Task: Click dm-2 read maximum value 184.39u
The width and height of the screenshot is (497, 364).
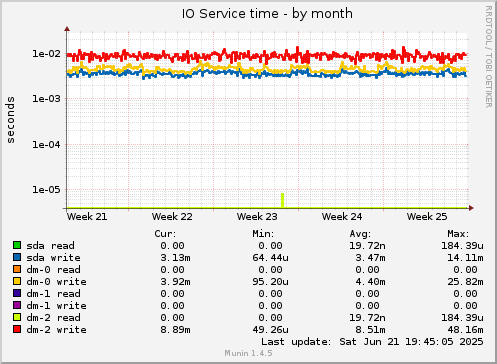Action: 462,318
